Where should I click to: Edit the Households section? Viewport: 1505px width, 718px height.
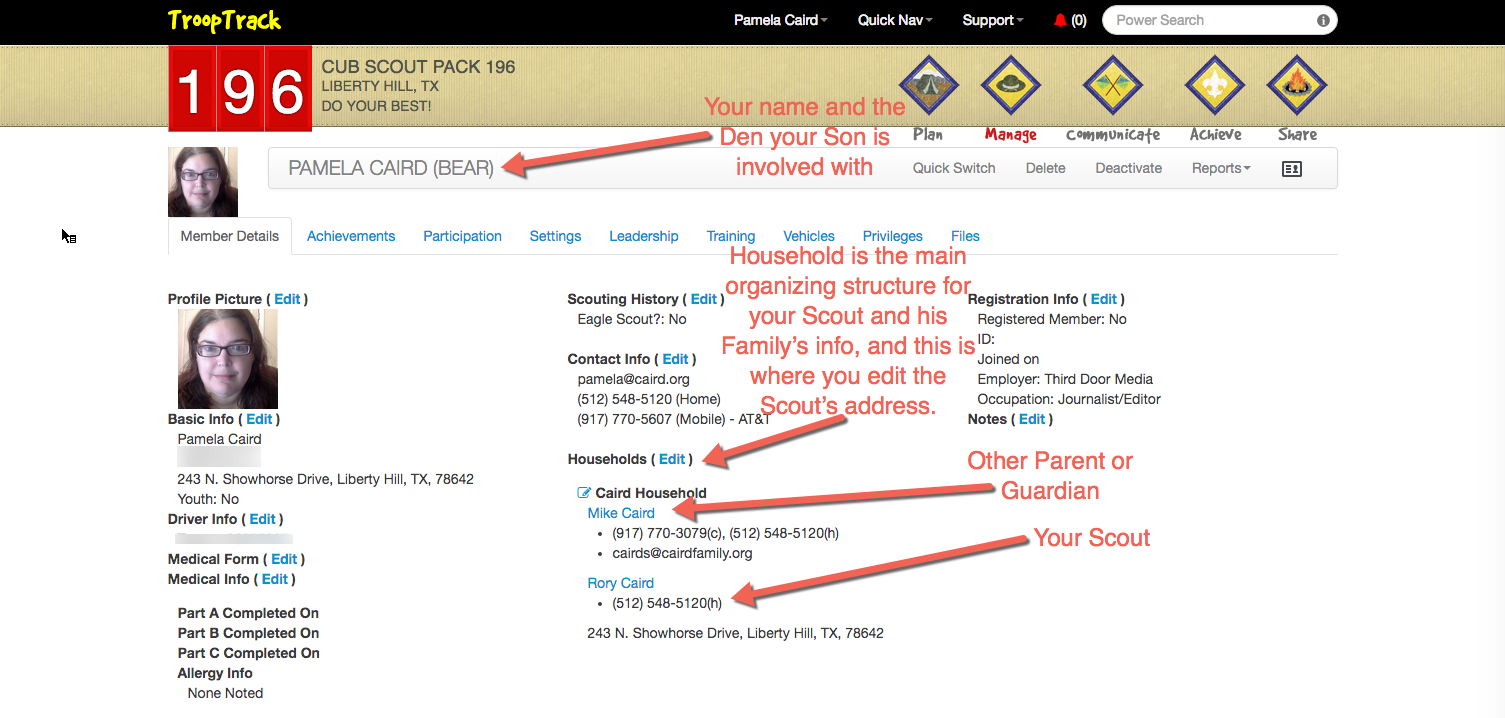click(672, 459)
